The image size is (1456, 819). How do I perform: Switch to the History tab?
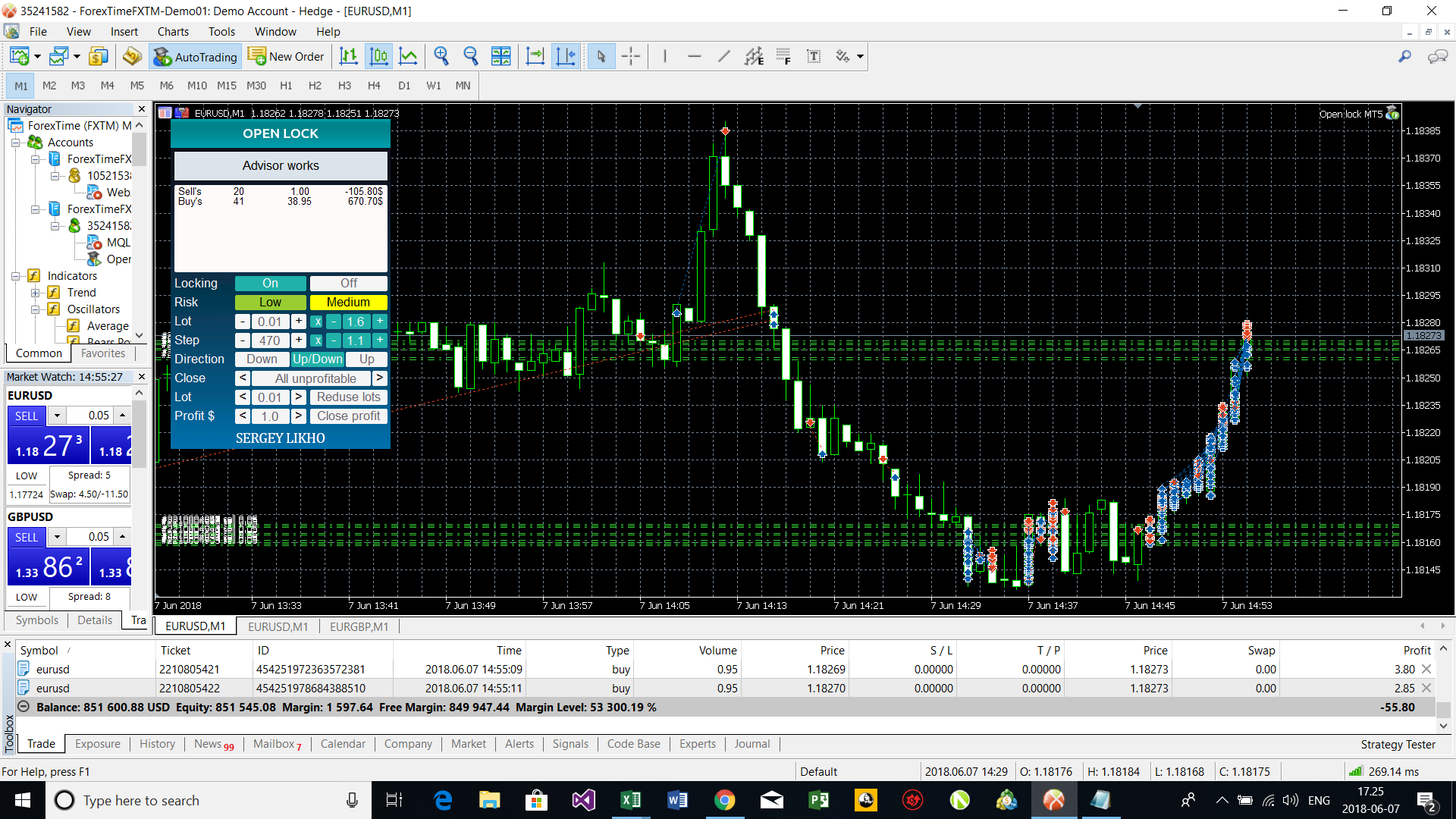click(x=157, y=744)
